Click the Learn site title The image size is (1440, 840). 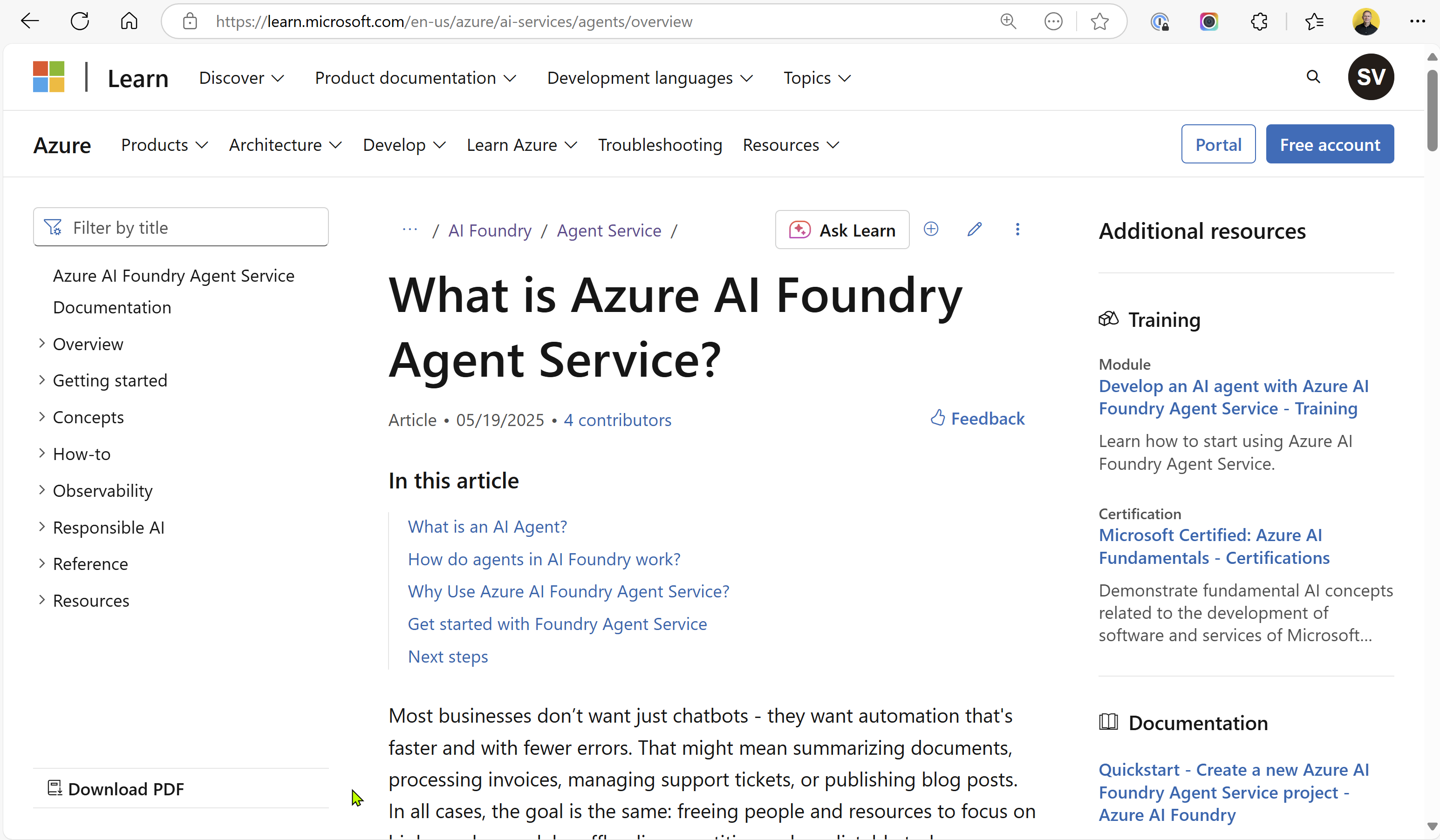tap(138, 78)
